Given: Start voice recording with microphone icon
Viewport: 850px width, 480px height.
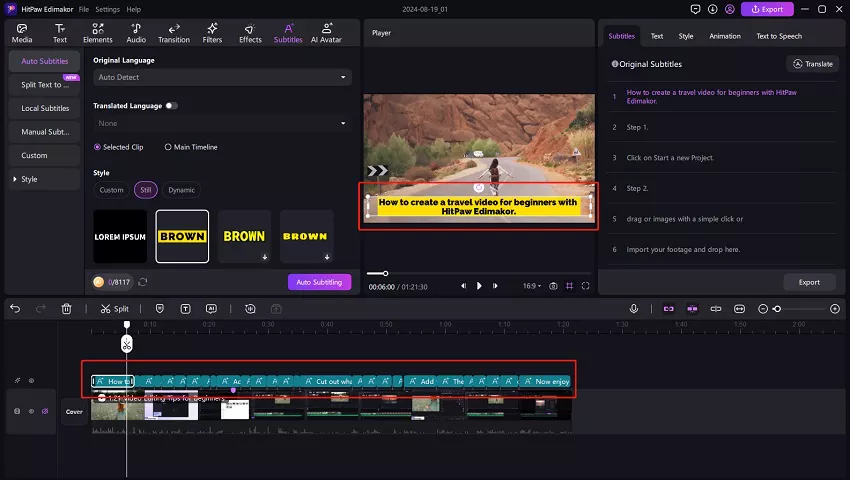Looking at the screenshot, I should pyautogui.click(x=634, y=309).
